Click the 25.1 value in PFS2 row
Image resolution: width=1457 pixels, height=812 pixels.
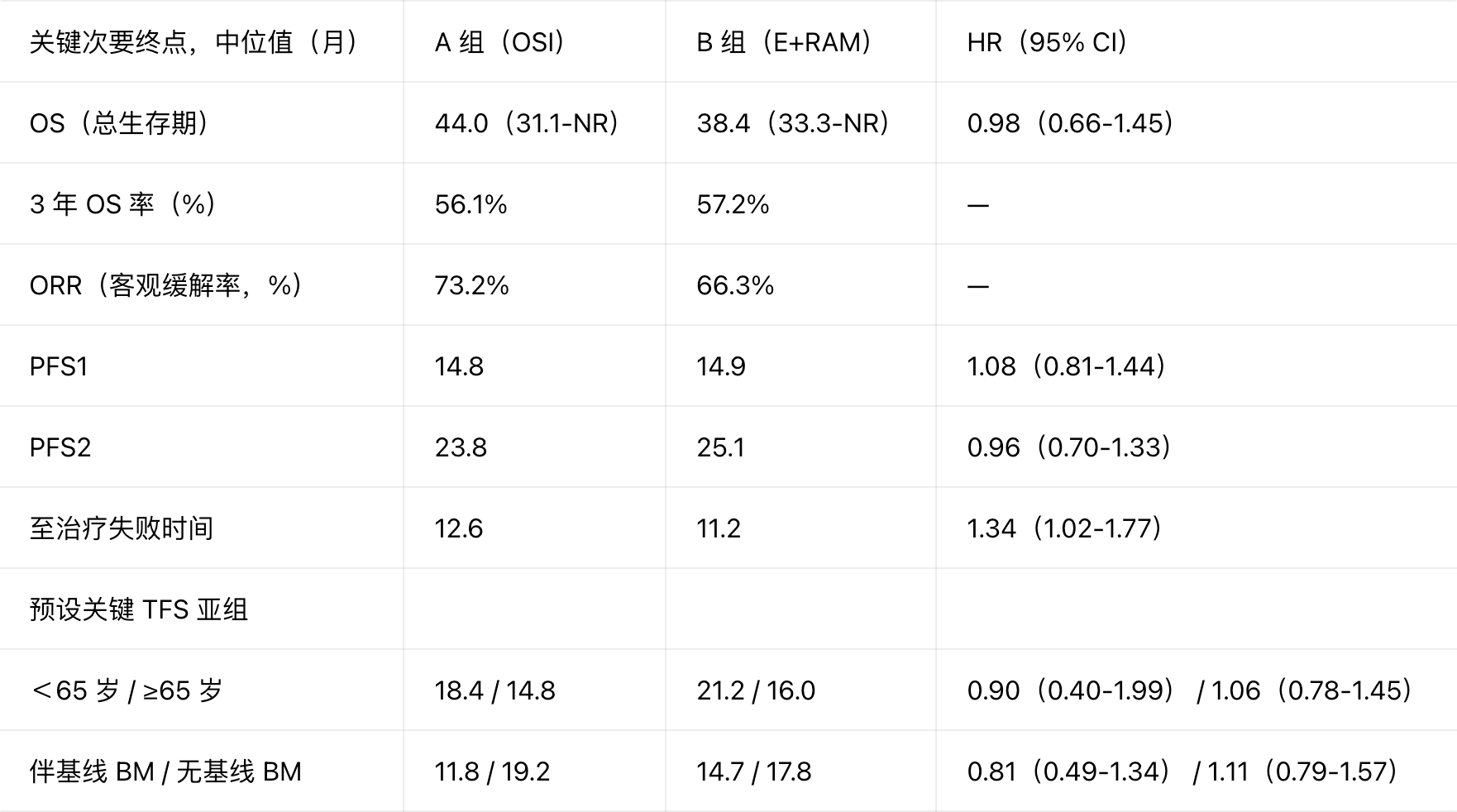point(720,447)
